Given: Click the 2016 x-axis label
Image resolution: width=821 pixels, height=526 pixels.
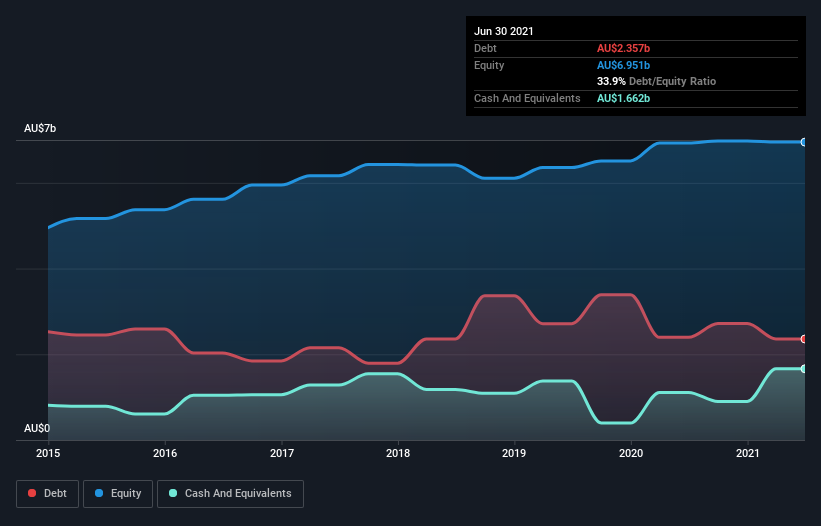Looking at the screenshot, I should pos(165,453).
